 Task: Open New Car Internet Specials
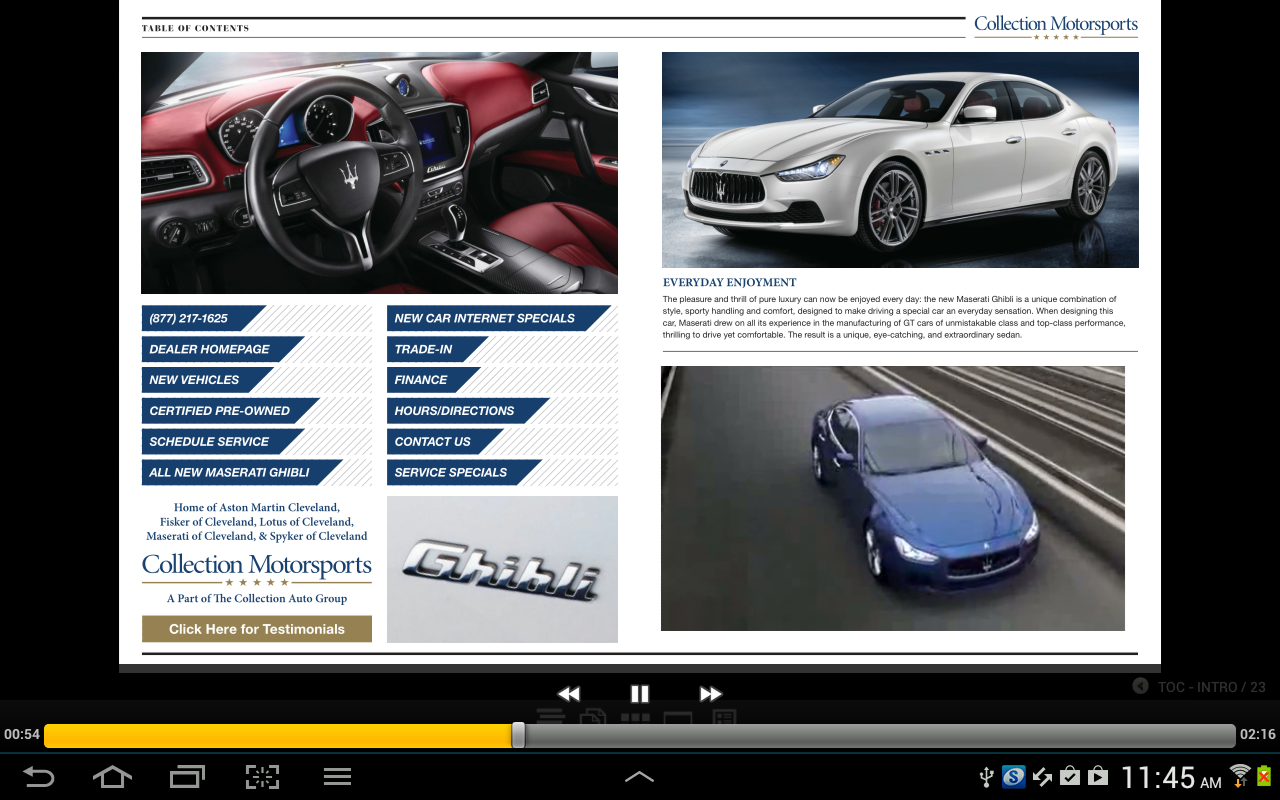499,318
